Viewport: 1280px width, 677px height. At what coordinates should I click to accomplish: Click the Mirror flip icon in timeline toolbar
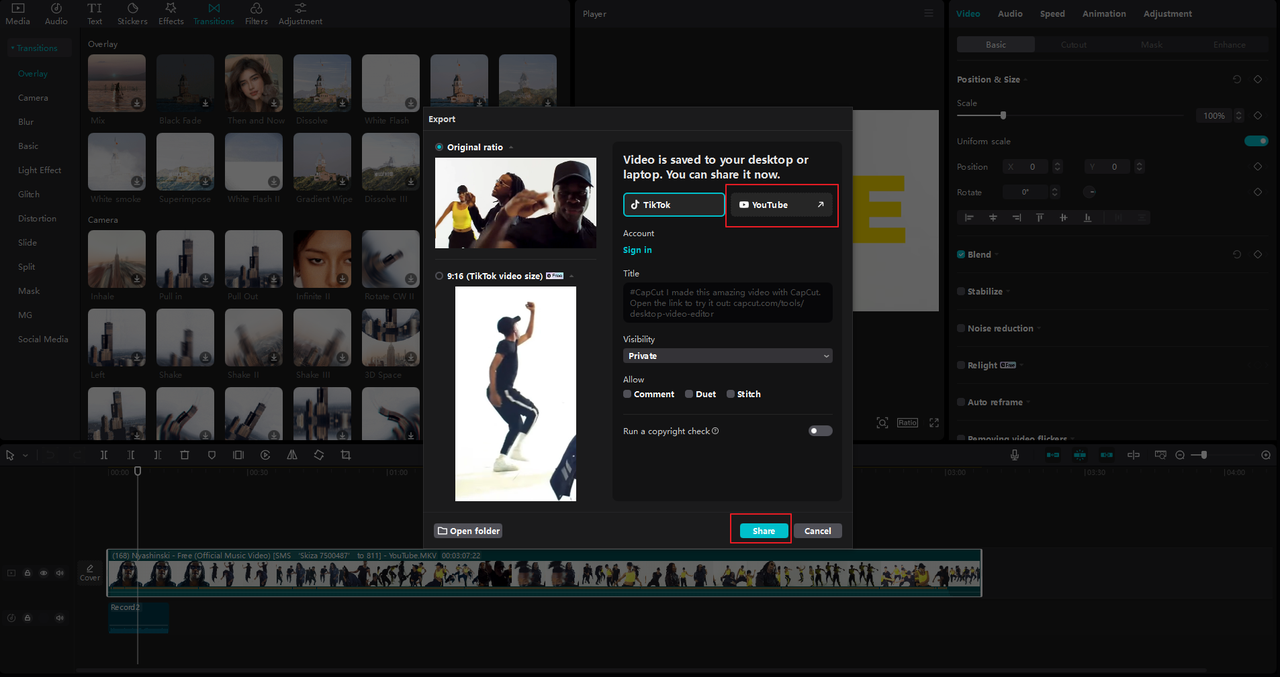click(292, 454)
